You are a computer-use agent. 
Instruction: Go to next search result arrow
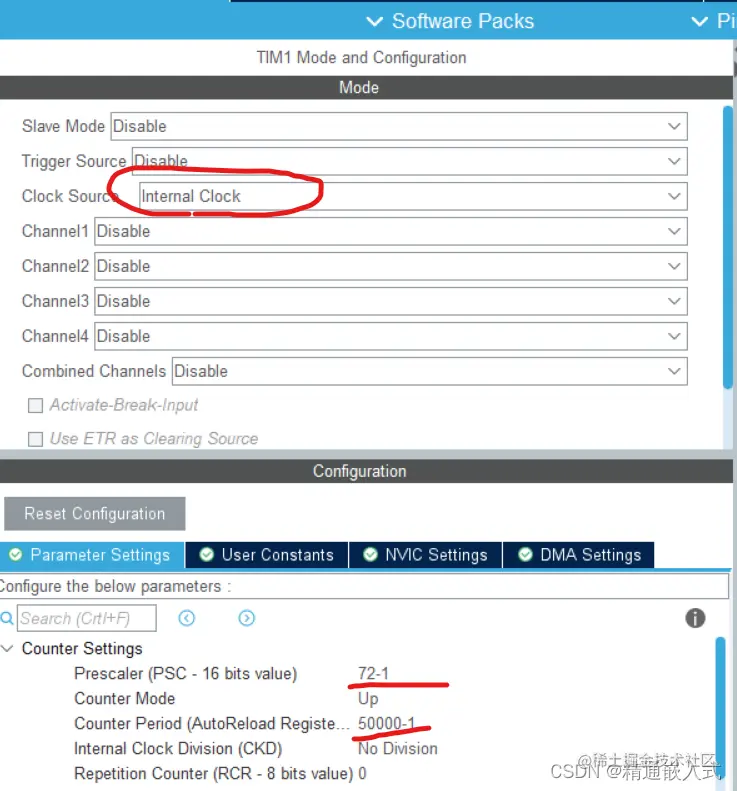pos(247,618)
